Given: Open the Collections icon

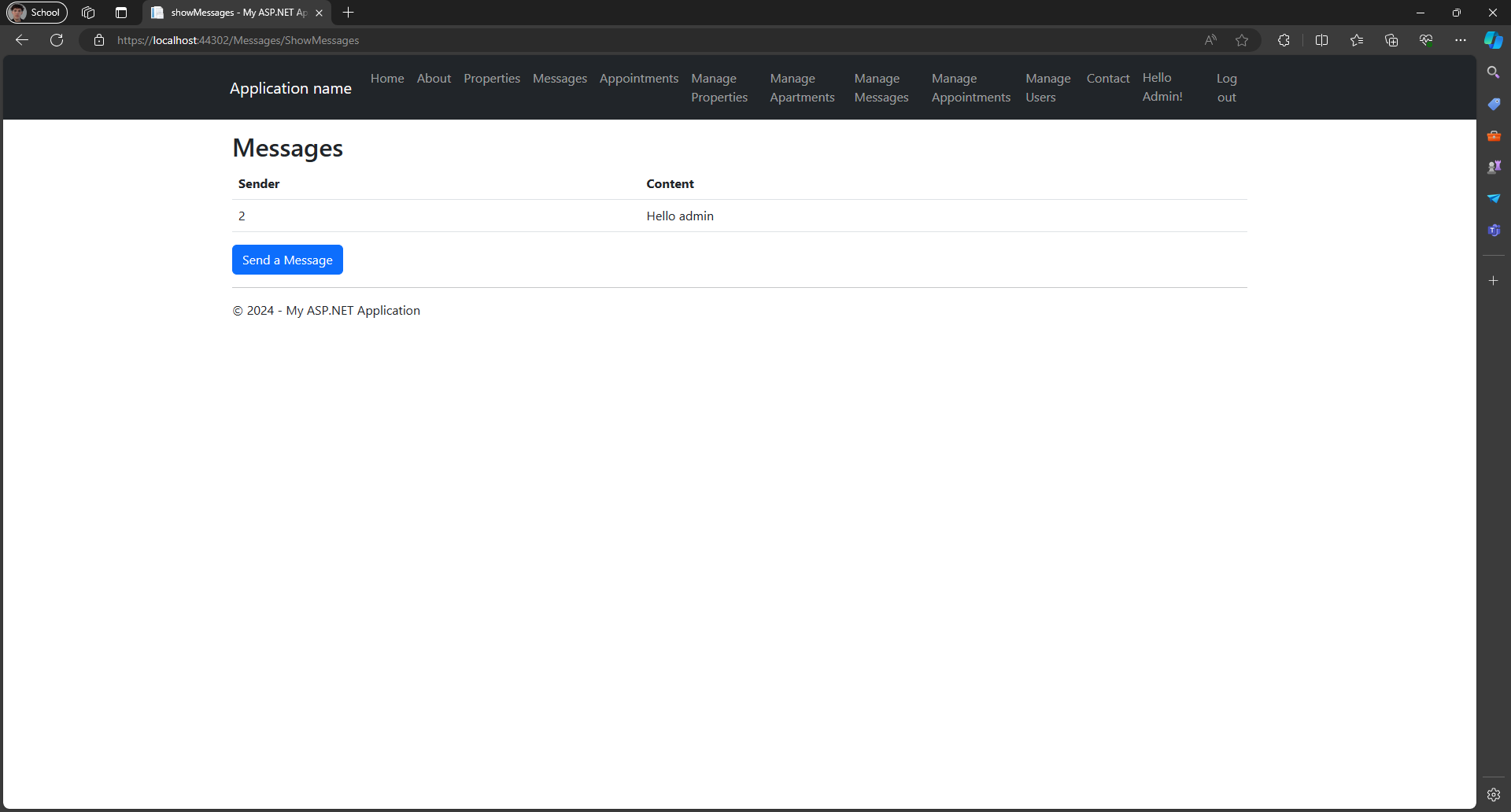Looking at the screenshot, I should tap(1391, 40).
